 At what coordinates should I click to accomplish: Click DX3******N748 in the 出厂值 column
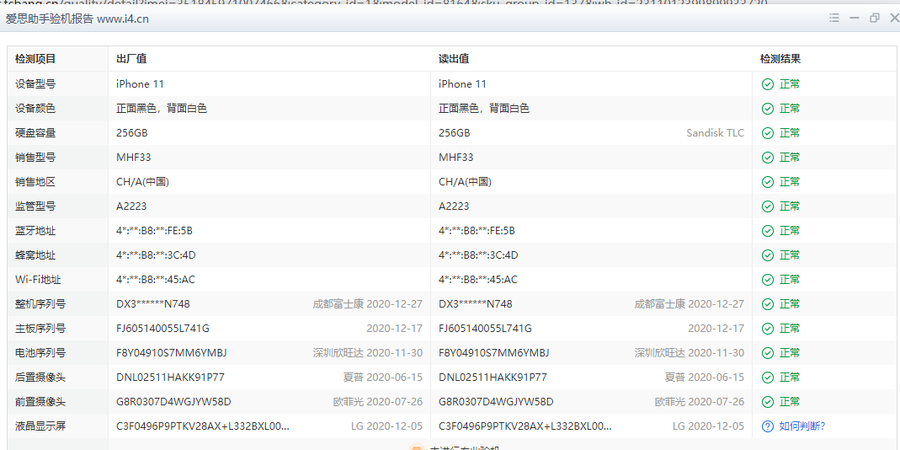[153, 304]
